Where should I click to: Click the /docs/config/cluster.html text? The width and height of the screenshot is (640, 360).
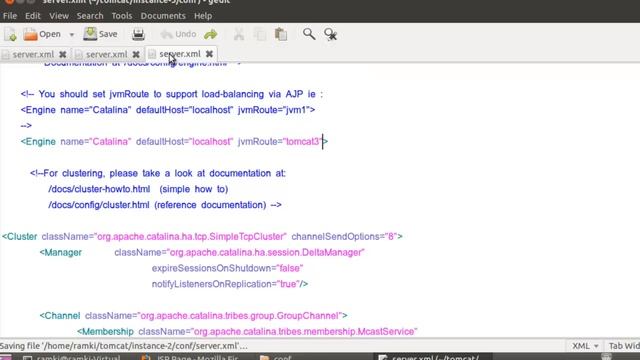coord(99,205)
